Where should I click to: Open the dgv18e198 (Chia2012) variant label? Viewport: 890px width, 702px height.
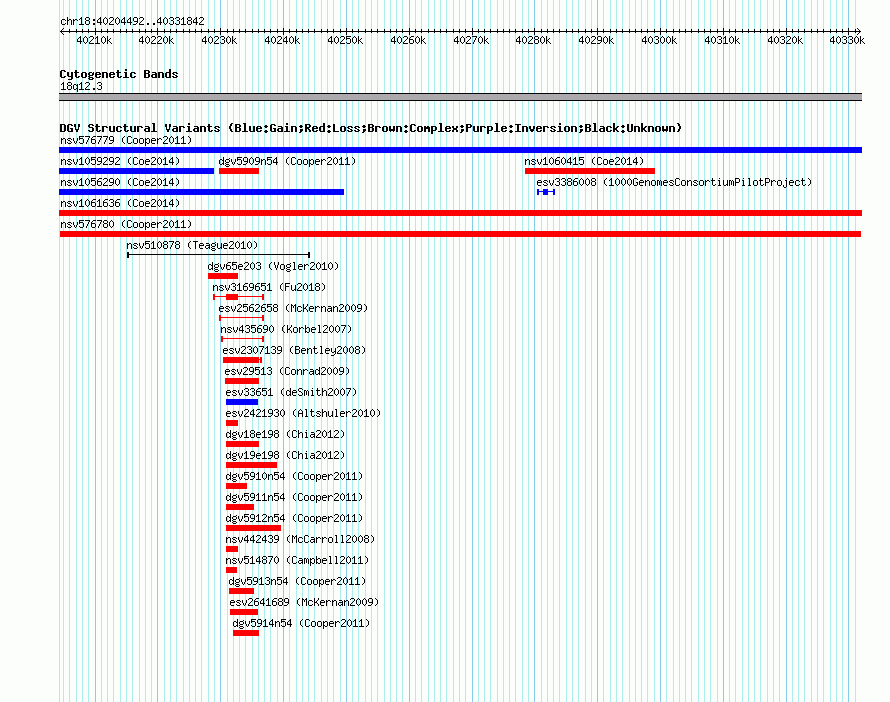tap(285, 434)
